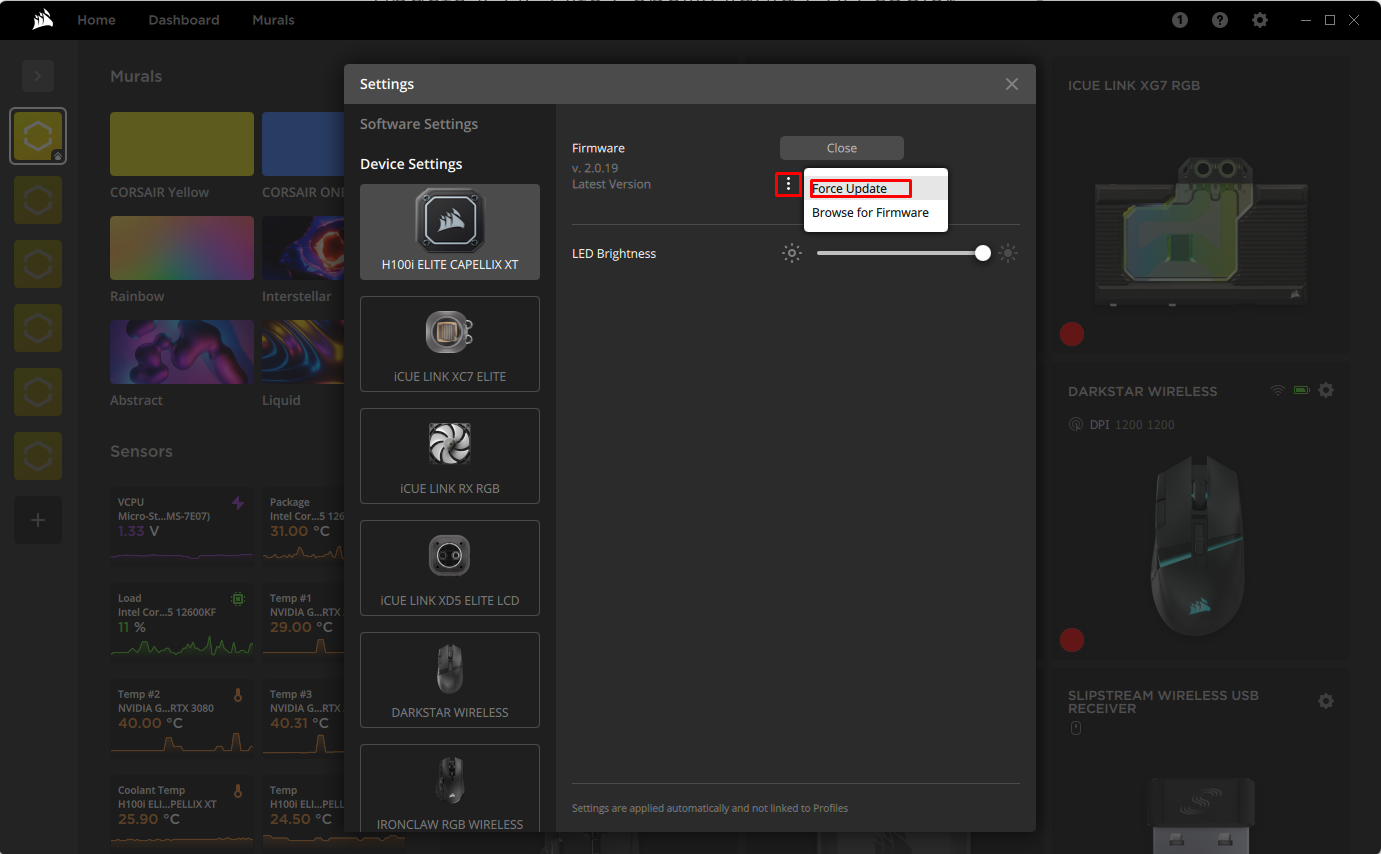Open iCUE settings gear in title bar
Viewport: 1381px width, 854px height.
coord(1260,20)
